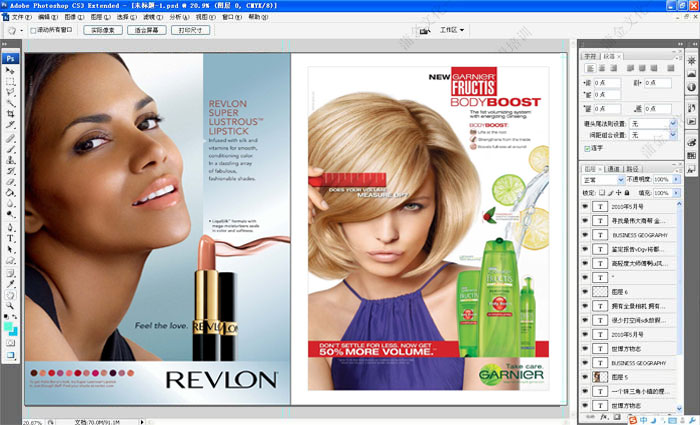The height and width of the screenshot is (425, 700).
Task: Select the Path Selection tool
Action: click(x=10, y=249)
